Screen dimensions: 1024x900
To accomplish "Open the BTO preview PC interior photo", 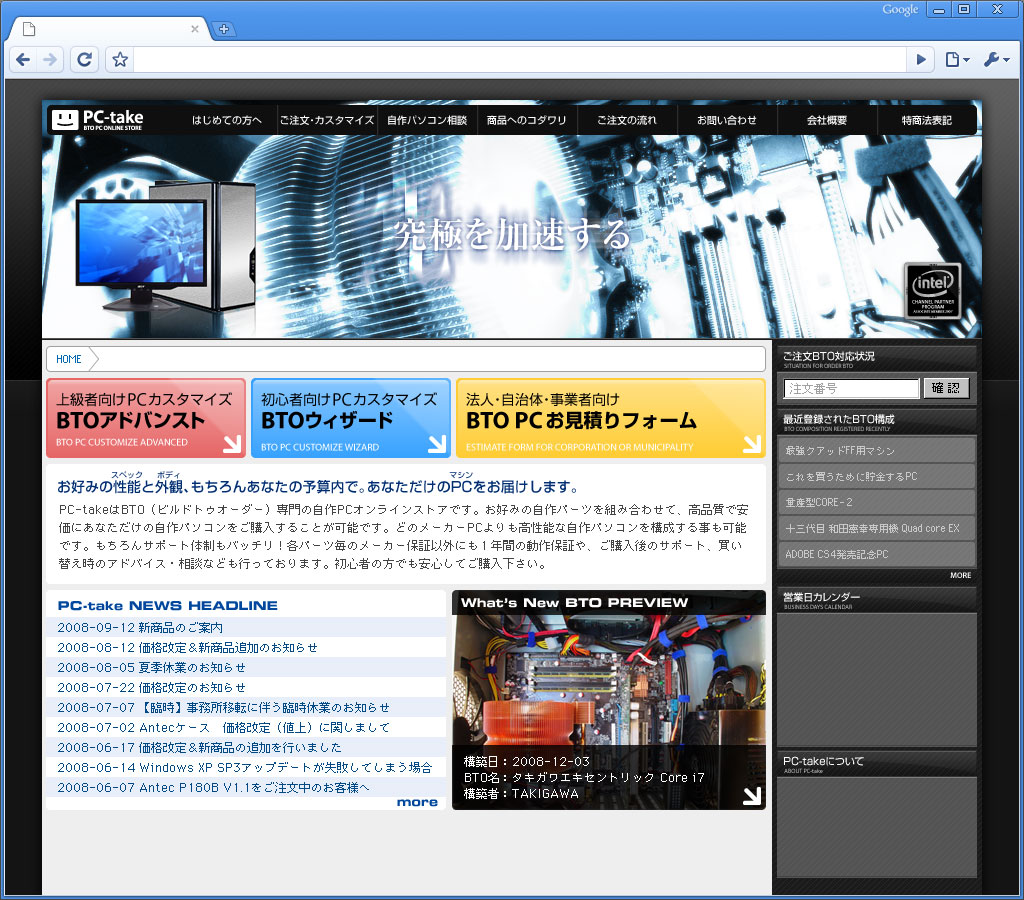I will [x=609, y=679].
